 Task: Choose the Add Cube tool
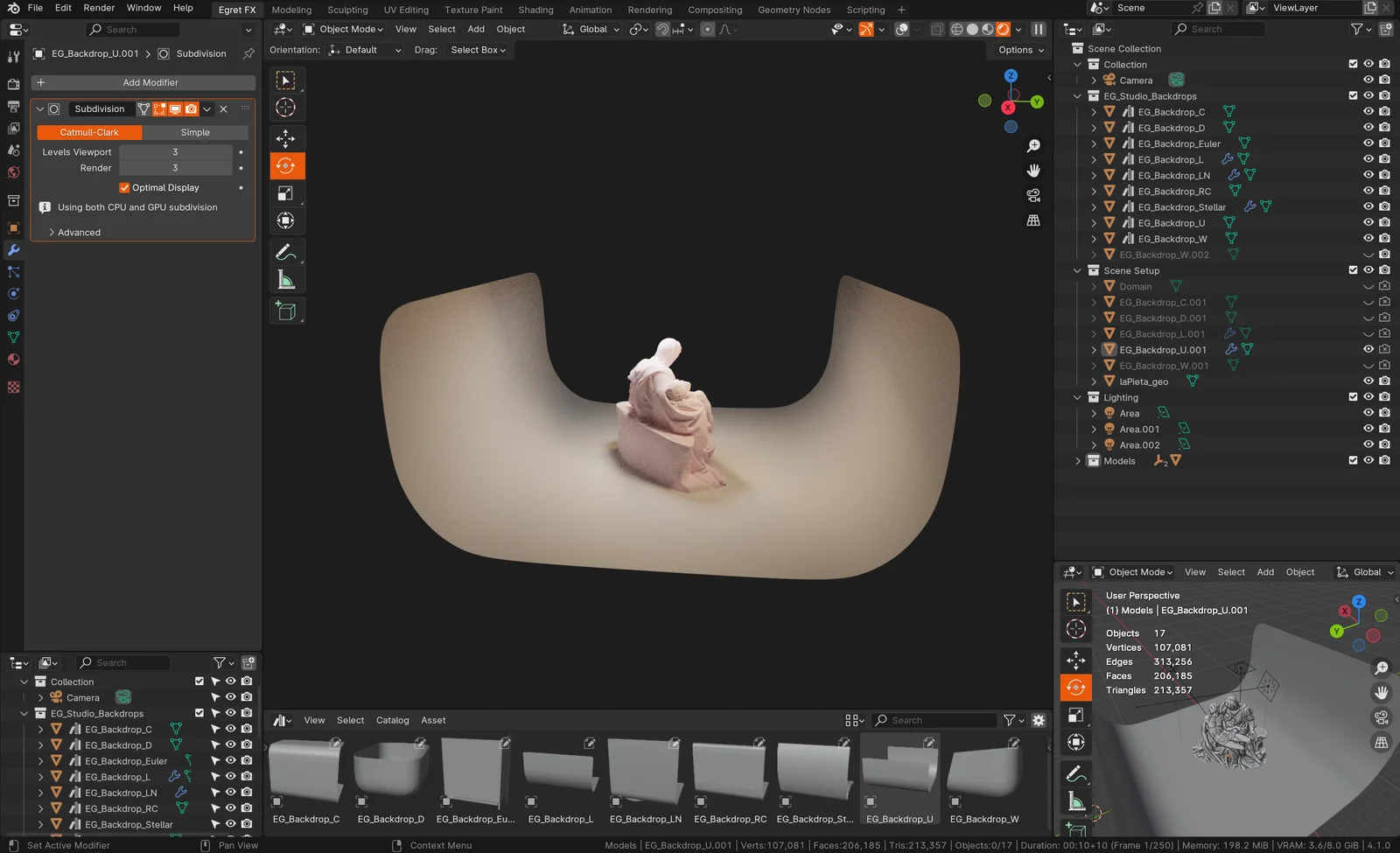tap(286, 311)
